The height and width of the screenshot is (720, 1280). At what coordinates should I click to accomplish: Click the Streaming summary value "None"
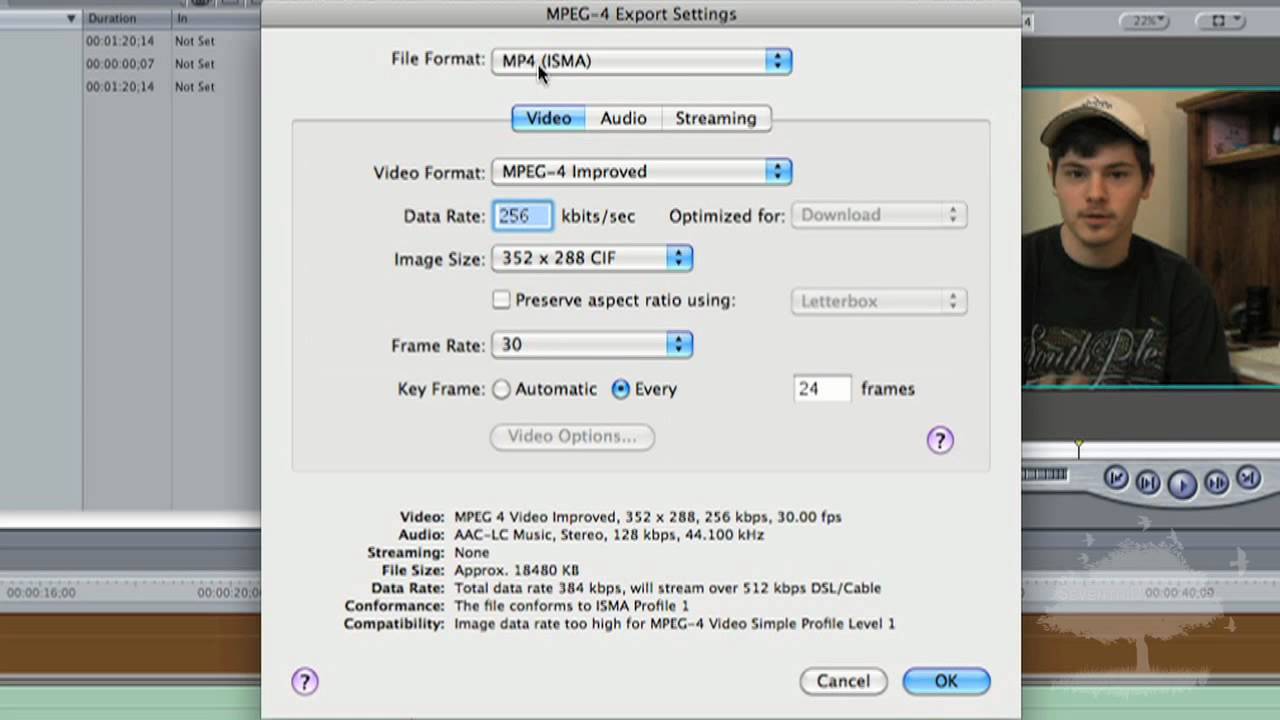coord(472,553)
